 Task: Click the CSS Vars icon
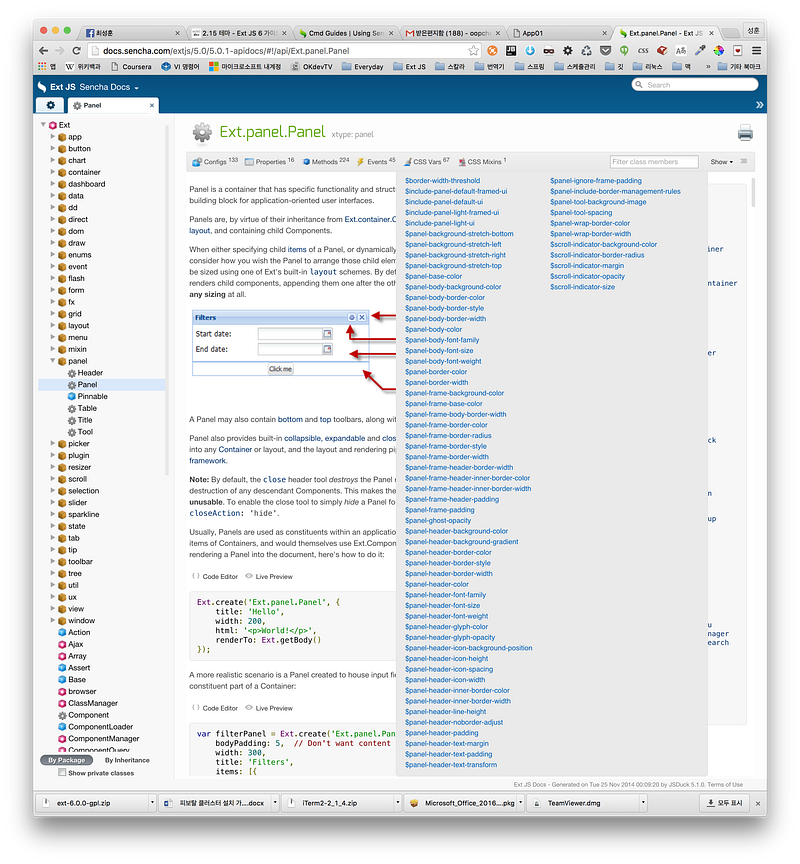408,162
